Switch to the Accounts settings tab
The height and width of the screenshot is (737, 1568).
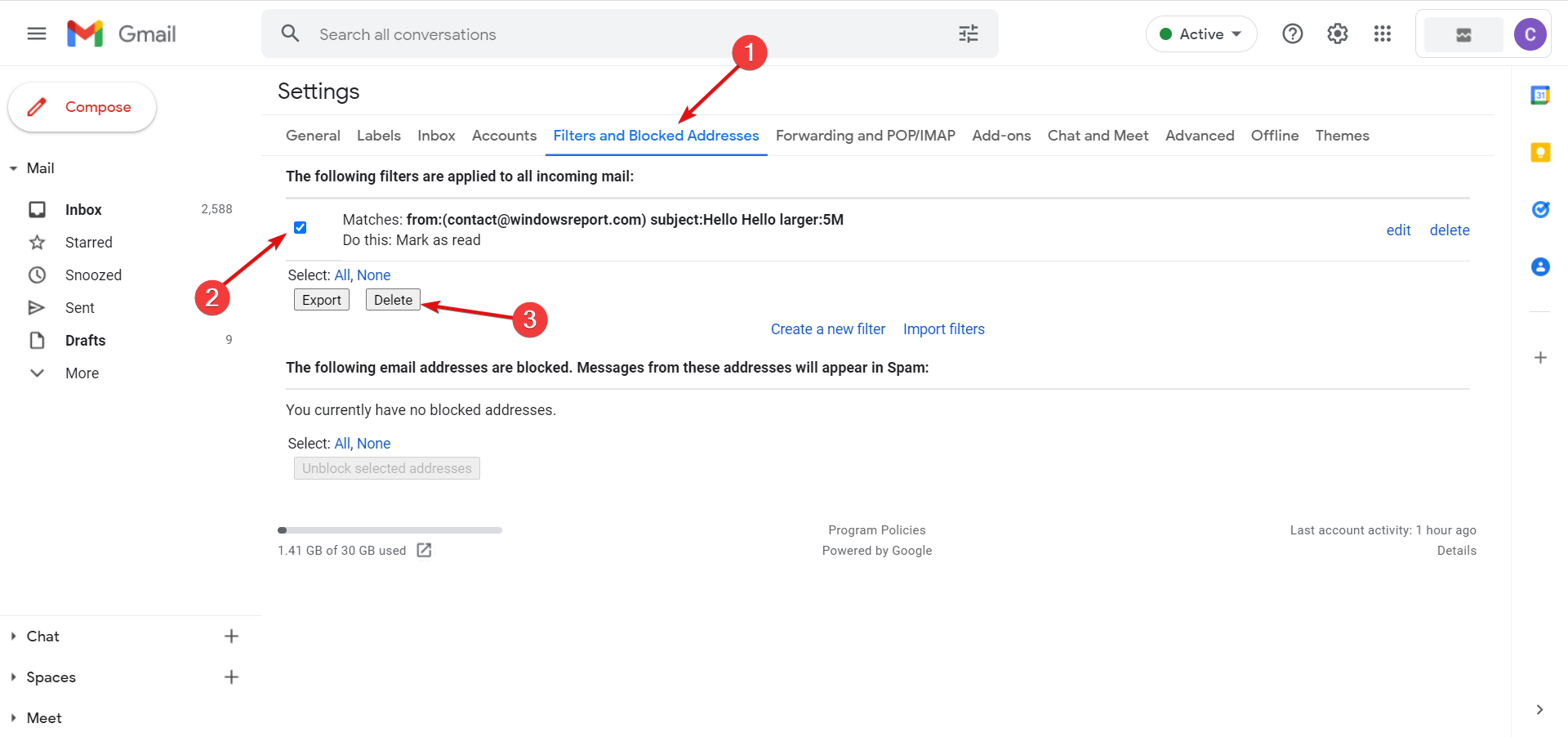[504, 136]
